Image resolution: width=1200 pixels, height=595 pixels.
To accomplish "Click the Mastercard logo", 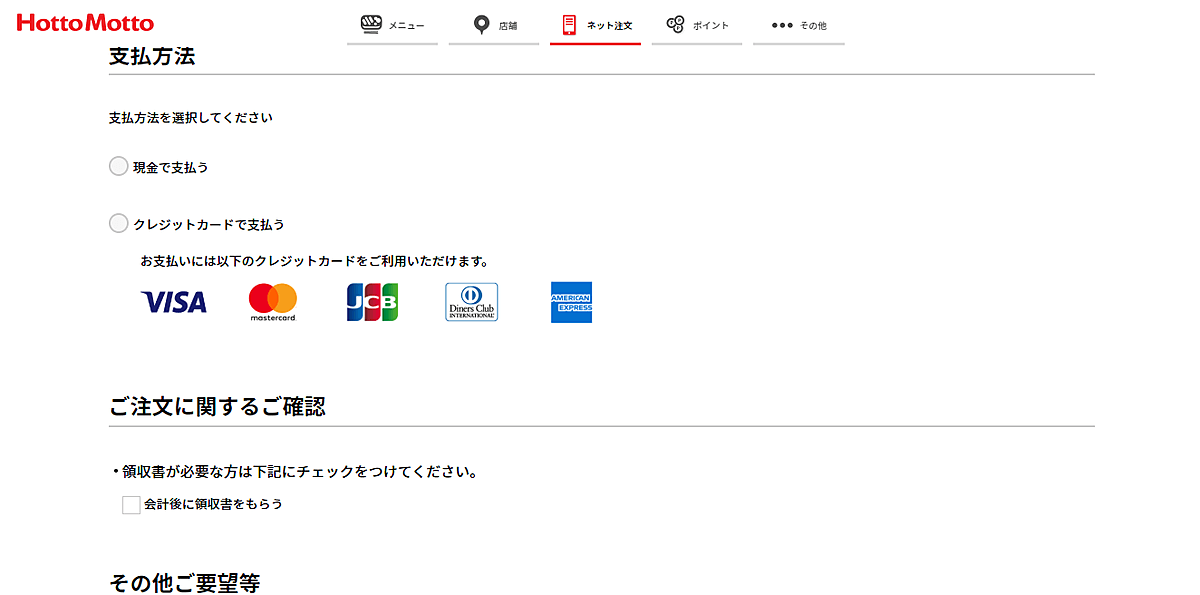I will point(273,302).
